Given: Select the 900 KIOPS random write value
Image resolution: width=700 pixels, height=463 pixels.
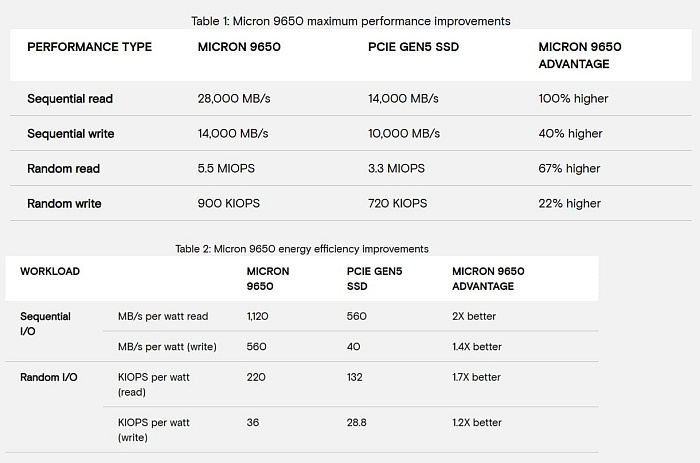Looking at the screenshot, I should [x=229, y=204].
